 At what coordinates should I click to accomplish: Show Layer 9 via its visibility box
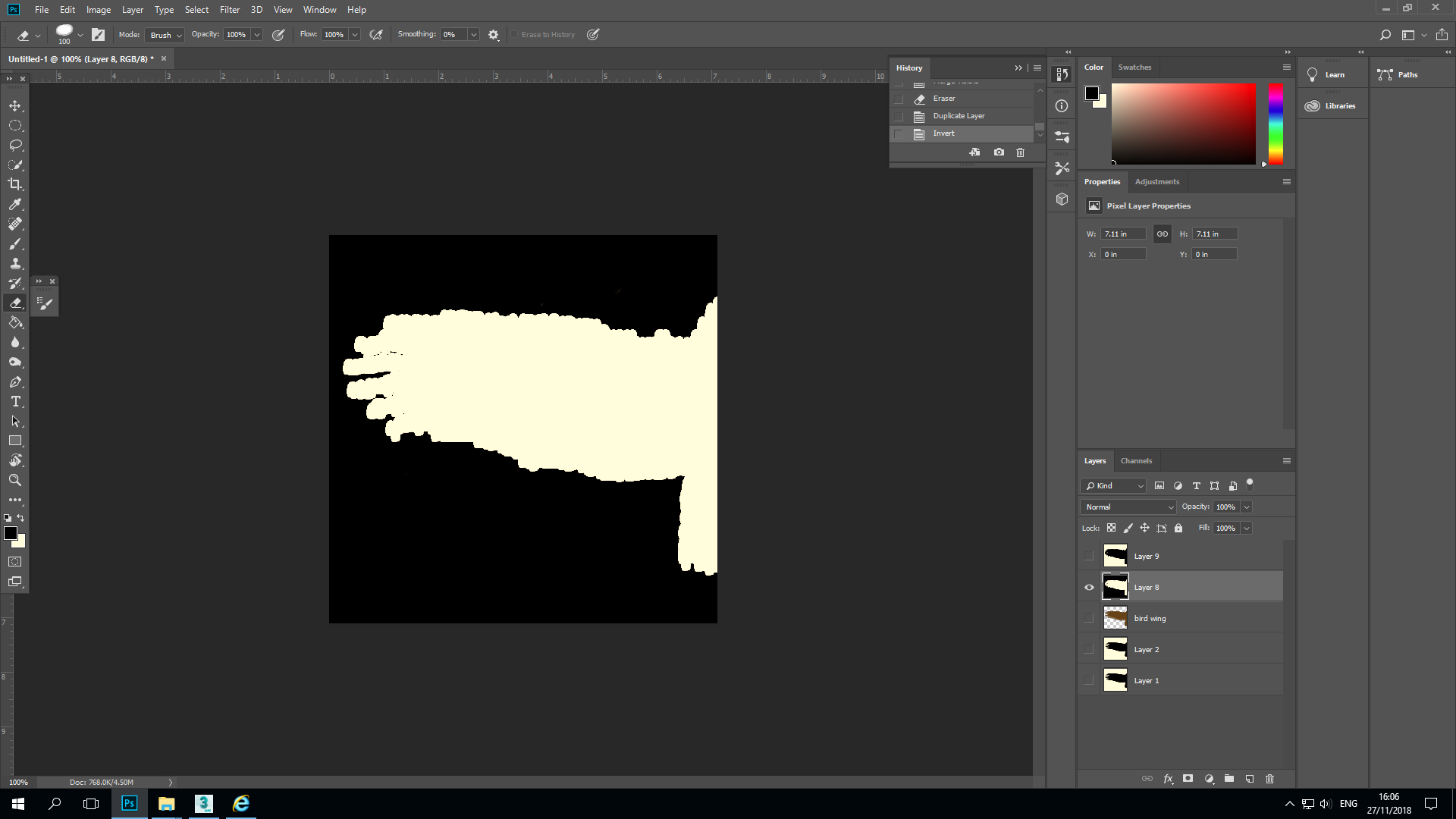[x=1089, y=556]
